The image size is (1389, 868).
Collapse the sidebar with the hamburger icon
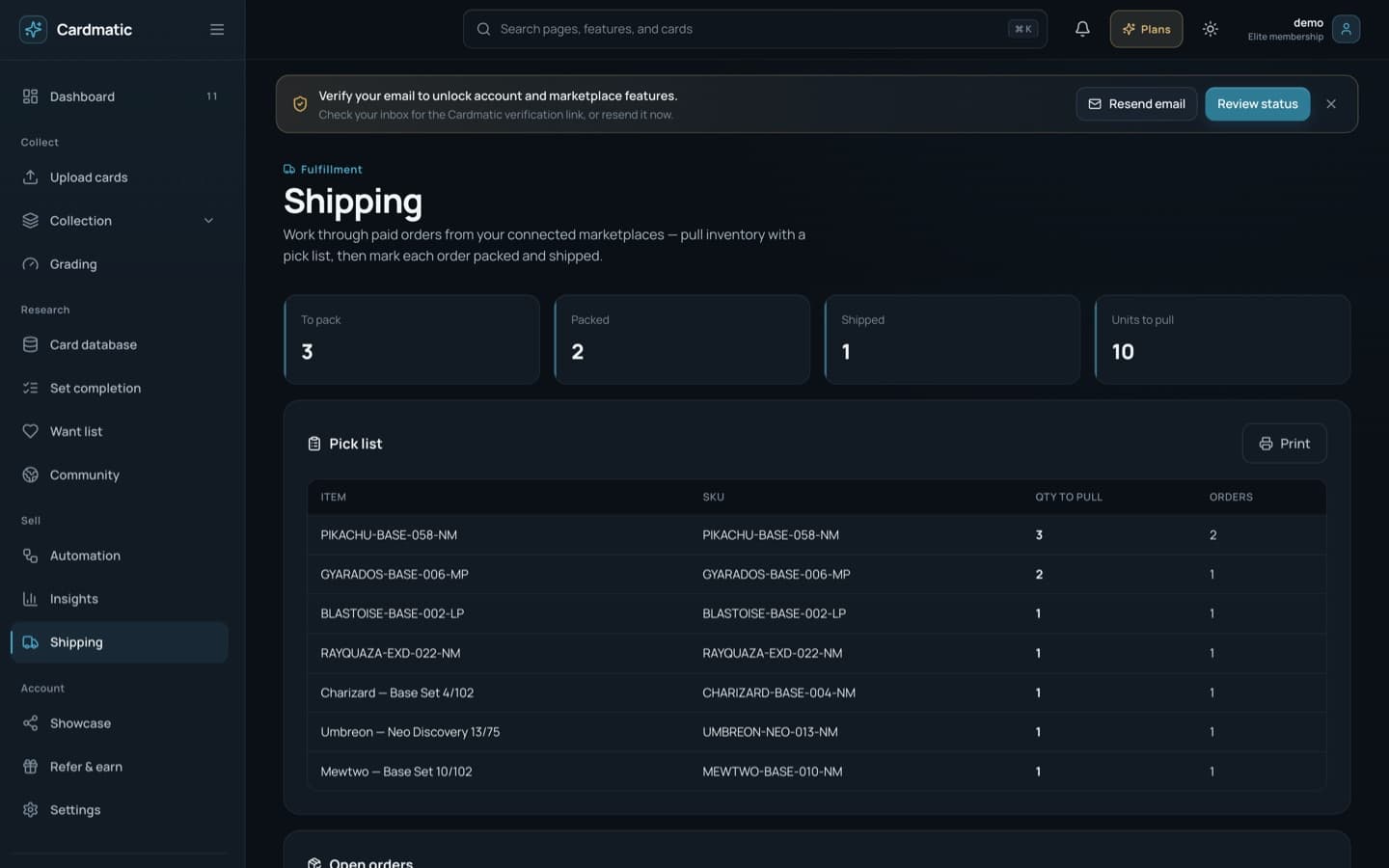point(217,29)
